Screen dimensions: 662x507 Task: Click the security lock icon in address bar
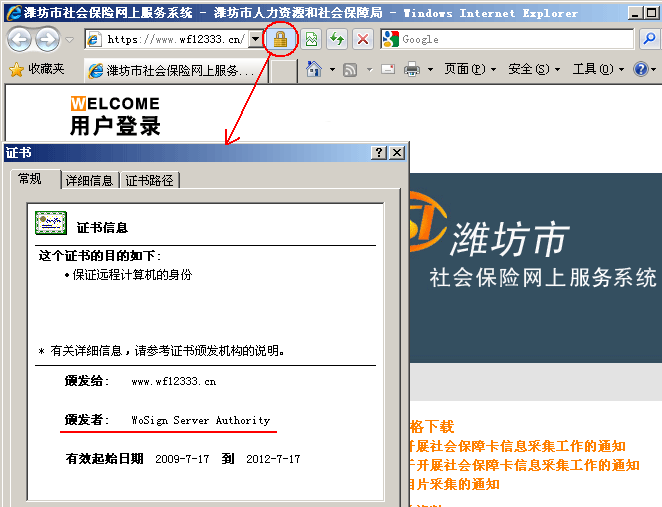(281, 39)
